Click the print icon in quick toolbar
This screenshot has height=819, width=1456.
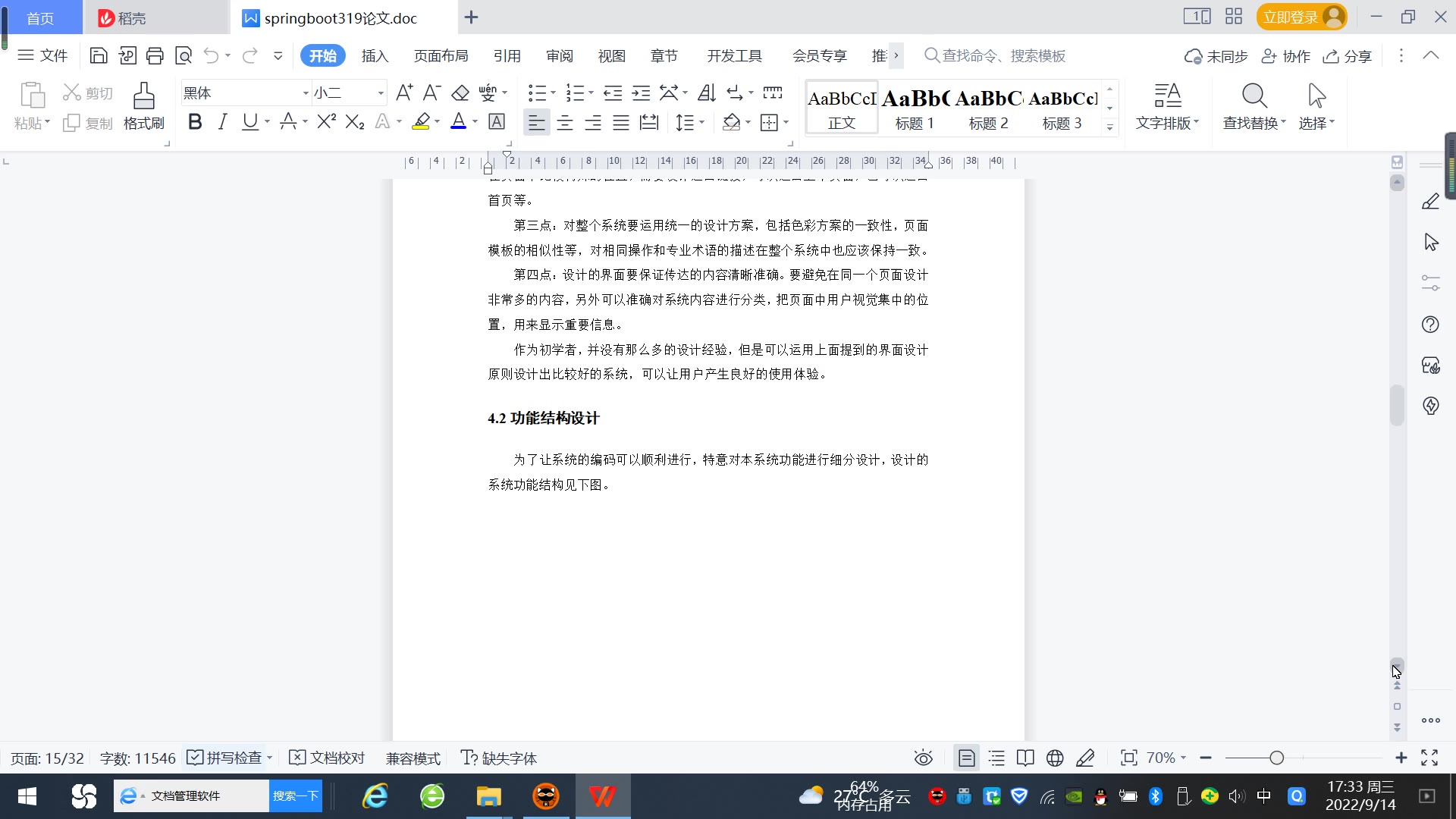[x=155, y=55]
